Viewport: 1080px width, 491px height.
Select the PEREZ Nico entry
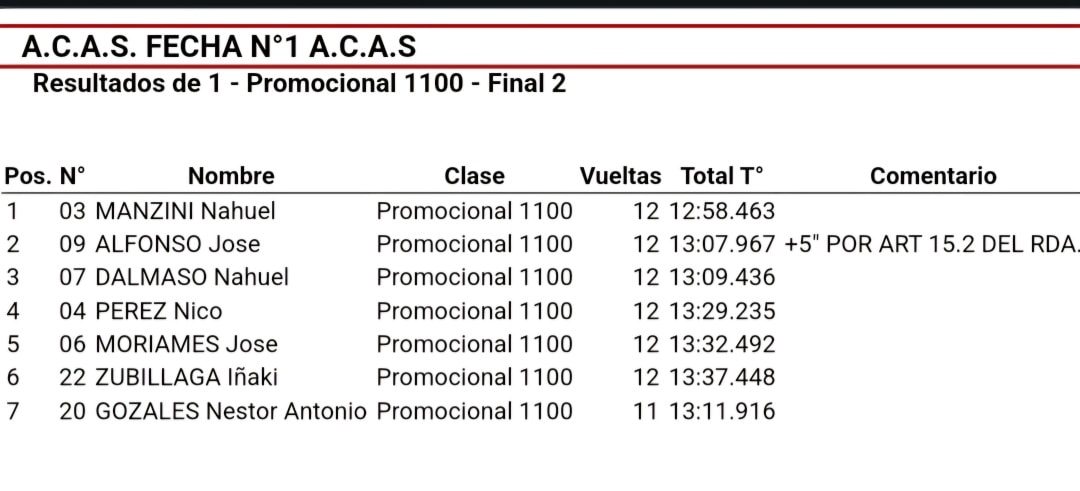click(x=158, y=311)
